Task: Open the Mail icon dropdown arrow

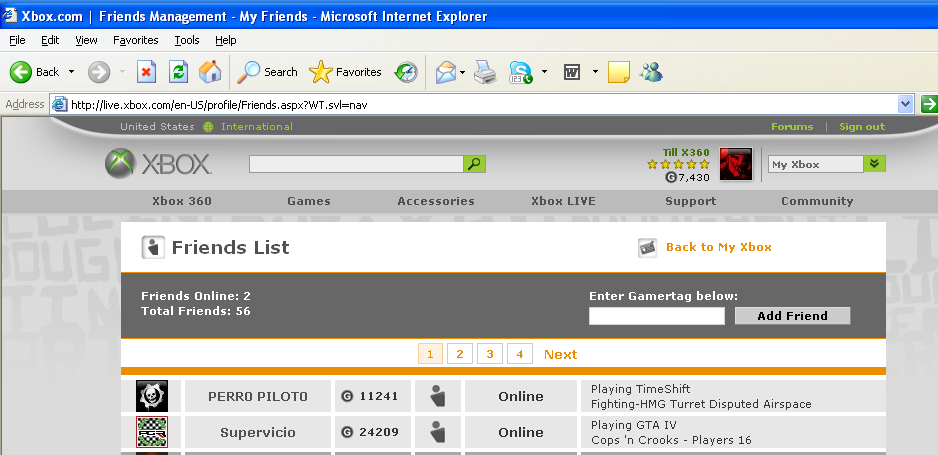Action: pos(463,72)
